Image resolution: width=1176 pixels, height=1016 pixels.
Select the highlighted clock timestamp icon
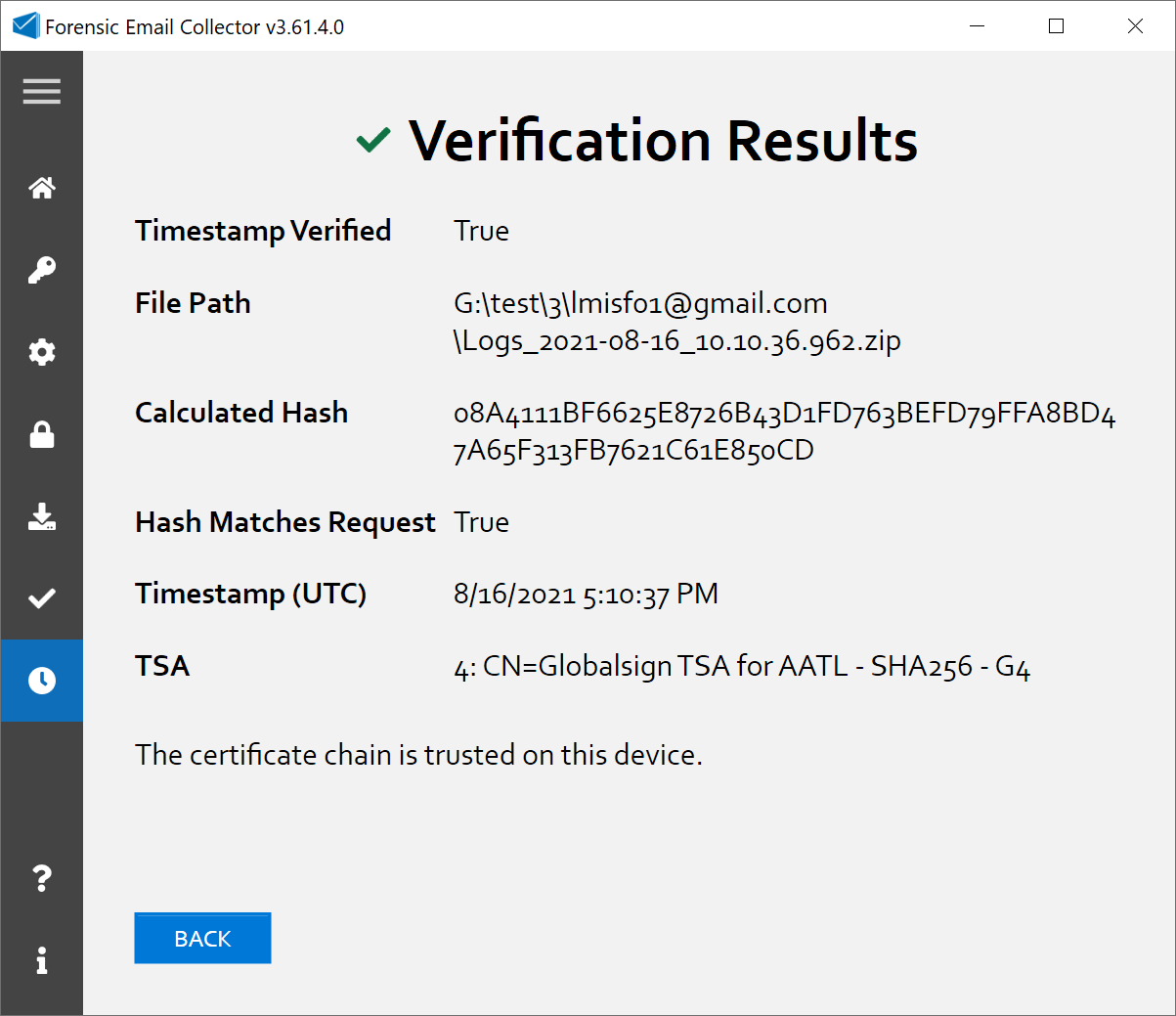click(x=42, y=681)
